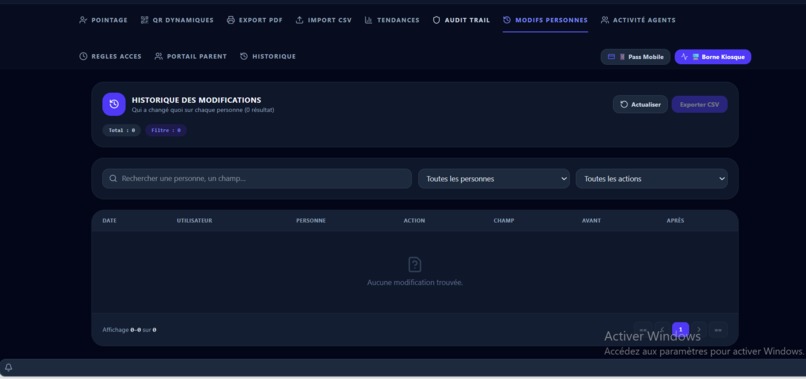
Task: Select the Audit Trail tab
Action: tap(461, 20)
